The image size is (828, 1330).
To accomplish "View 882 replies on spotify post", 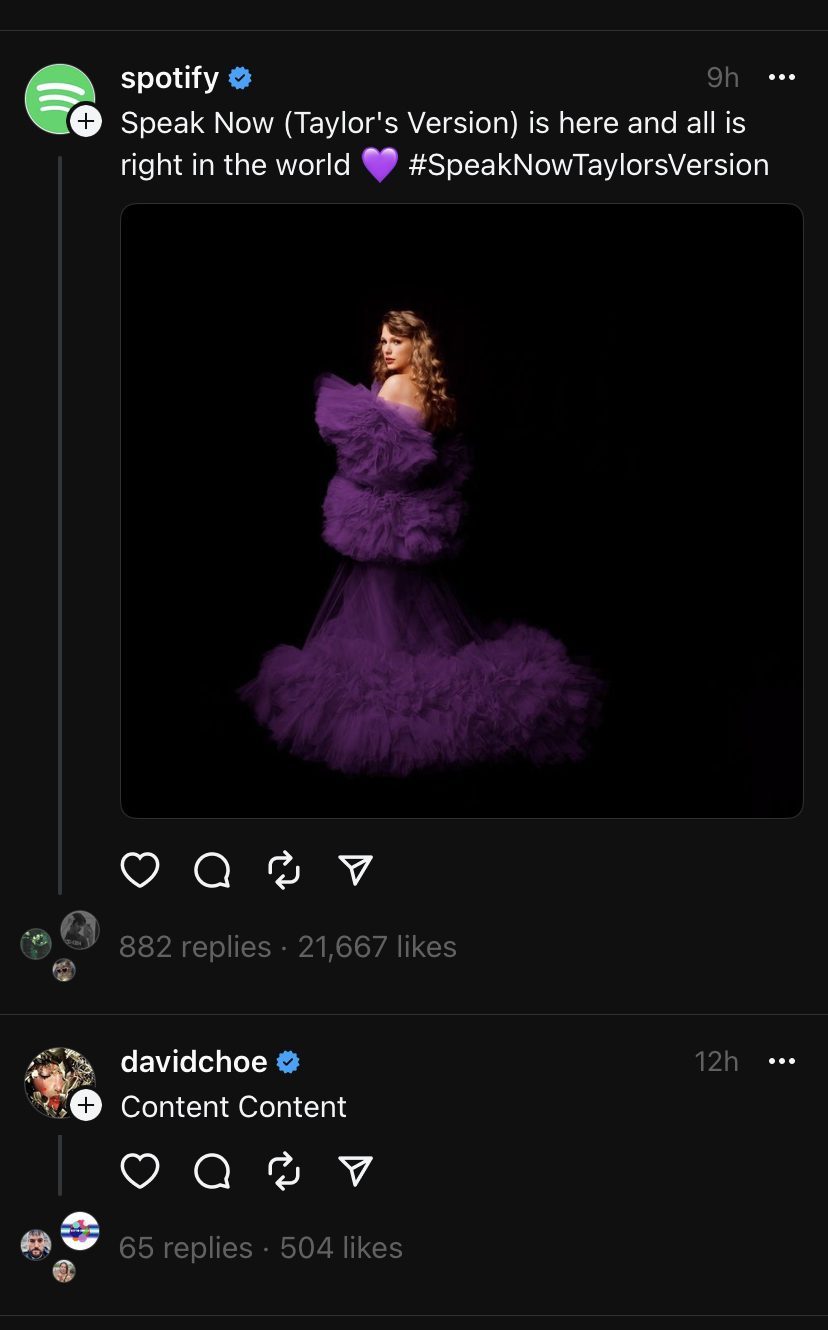I will (195, 947).
